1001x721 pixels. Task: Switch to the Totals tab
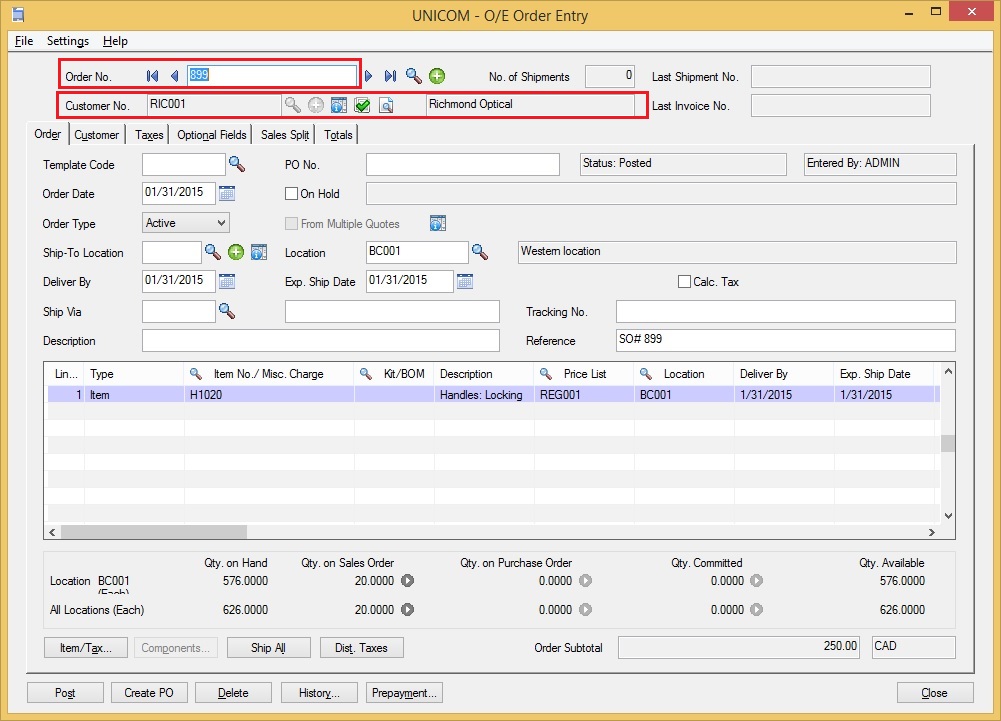coord(338,135)
